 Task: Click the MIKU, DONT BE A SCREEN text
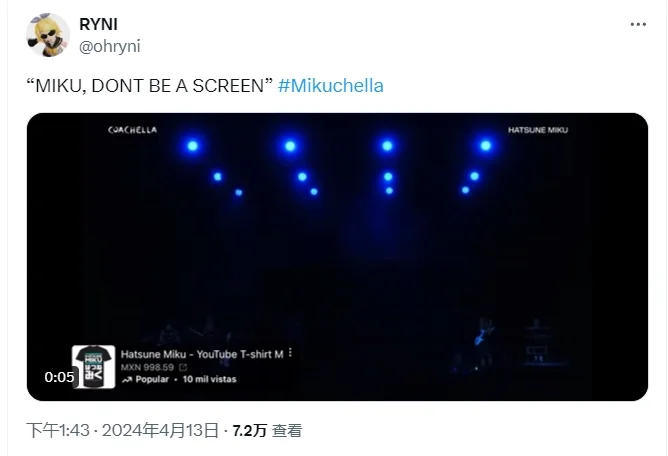tap(150, 86)
